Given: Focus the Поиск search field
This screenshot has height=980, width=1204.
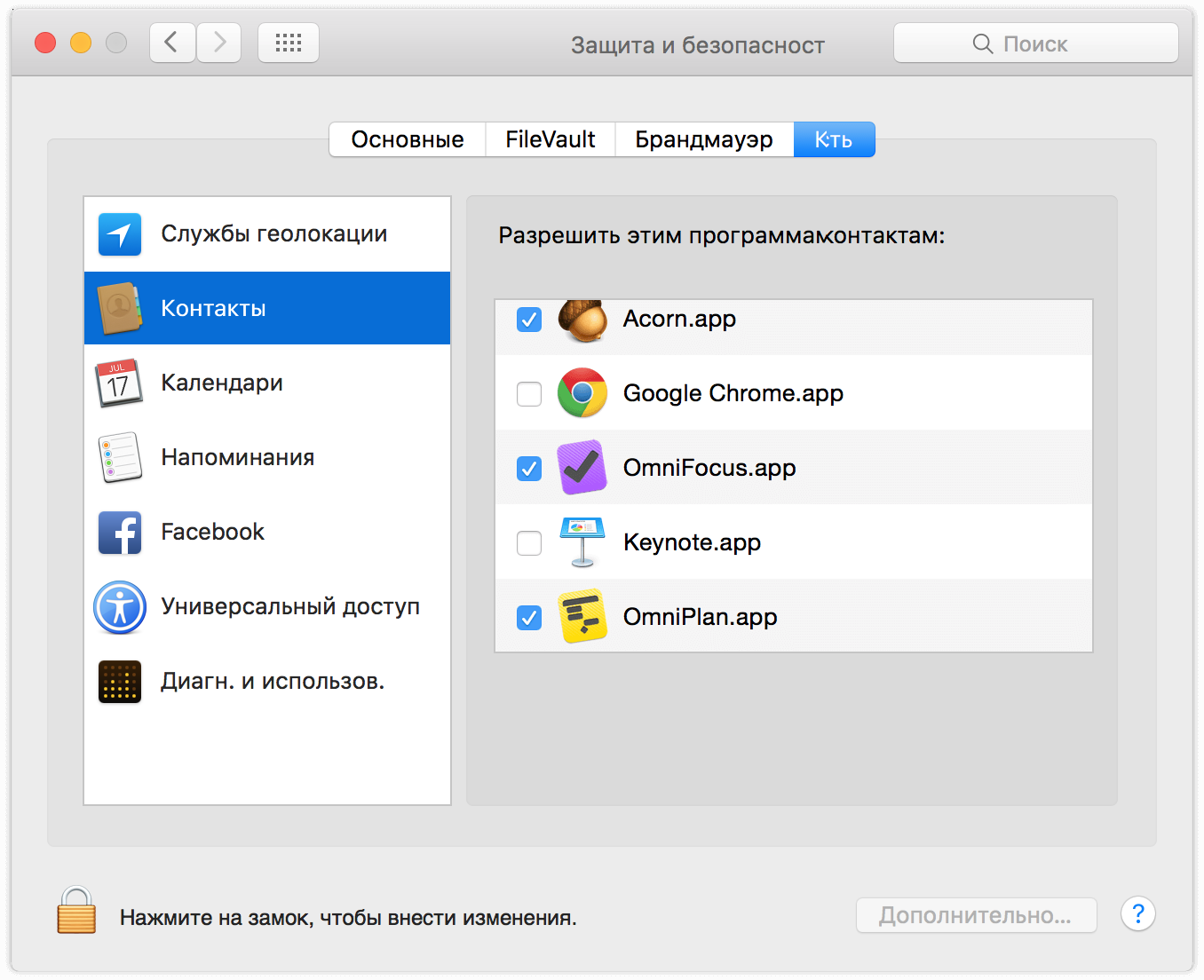Looking at the screenshot, I should pos(1036,43).
